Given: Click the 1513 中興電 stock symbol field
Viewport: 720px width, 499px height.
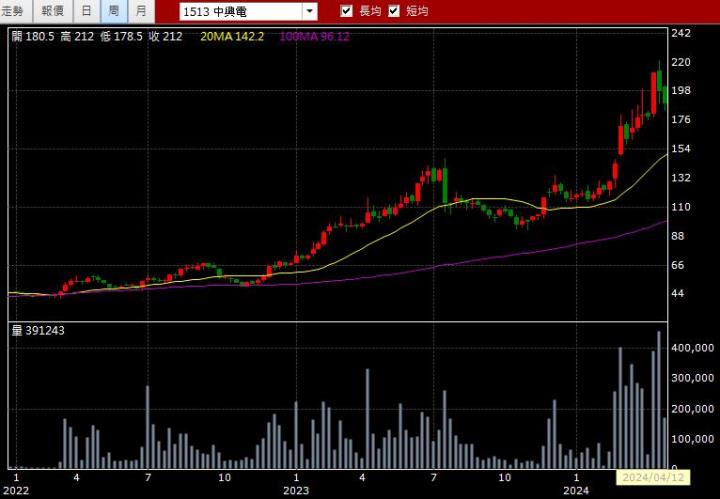Looking at the screenshot, I should point(241,11).
